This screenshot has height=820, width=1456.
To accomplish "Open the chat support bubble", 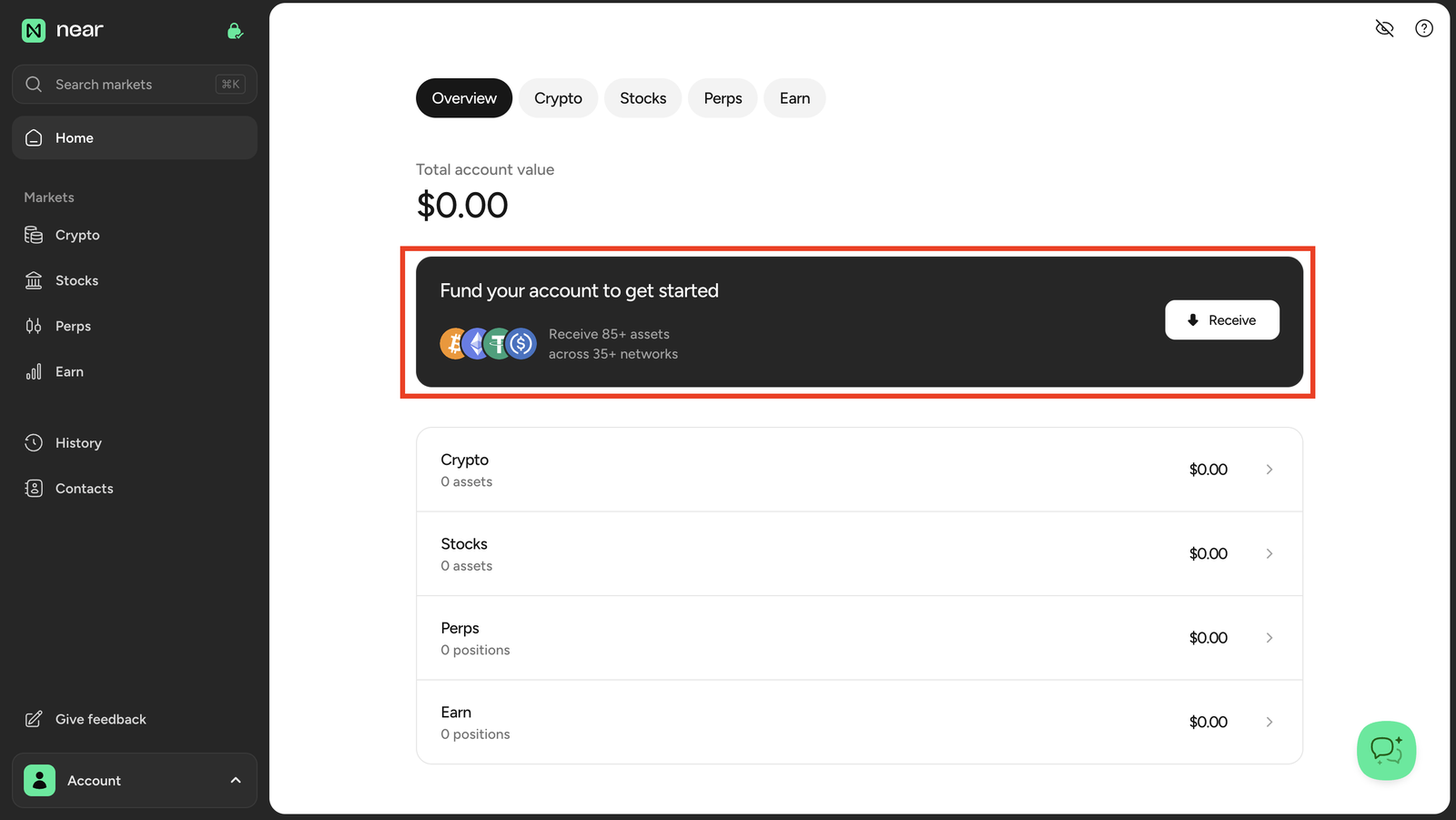I will coord(1386,751).
